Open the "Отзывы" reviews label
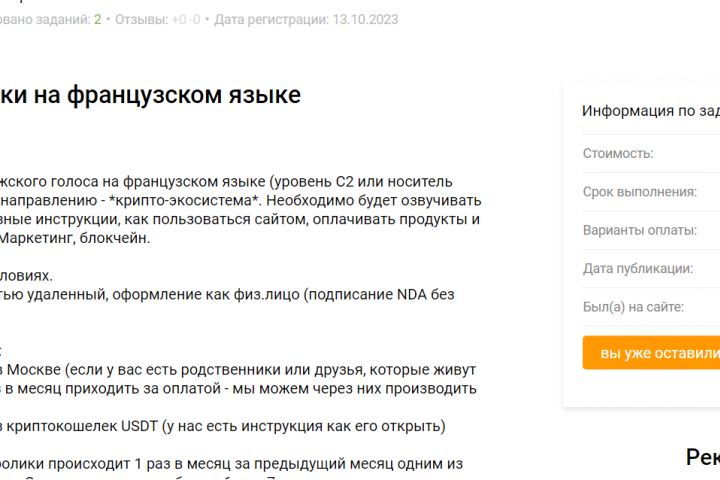The image size is (720, 480). click(140, 19)
